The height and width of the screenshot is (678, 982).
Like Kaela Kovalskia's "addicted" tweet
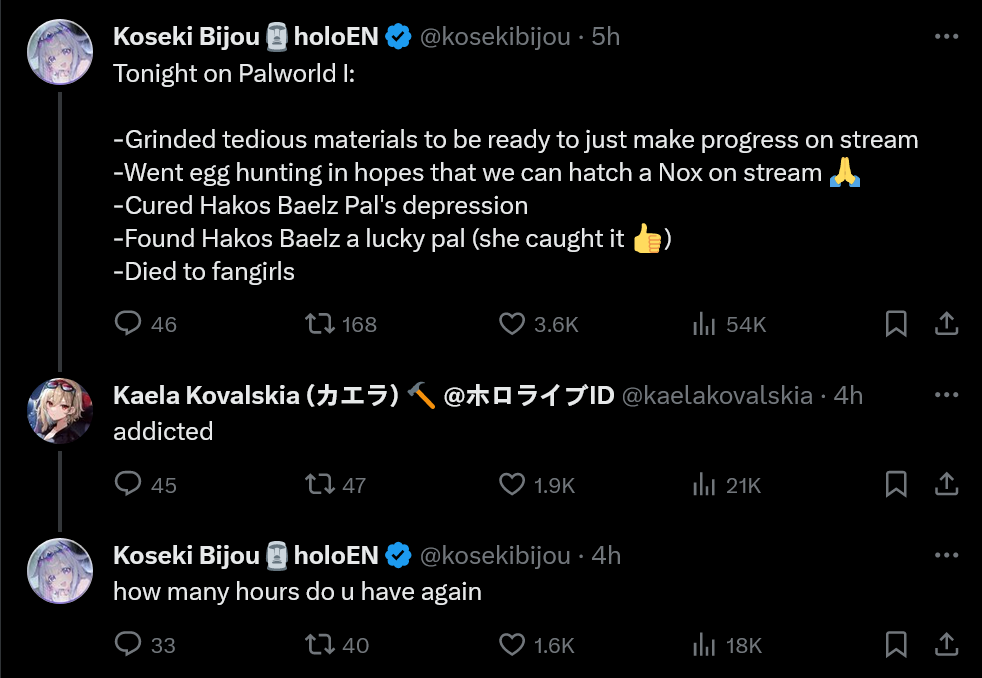click(x=512, y=484)
